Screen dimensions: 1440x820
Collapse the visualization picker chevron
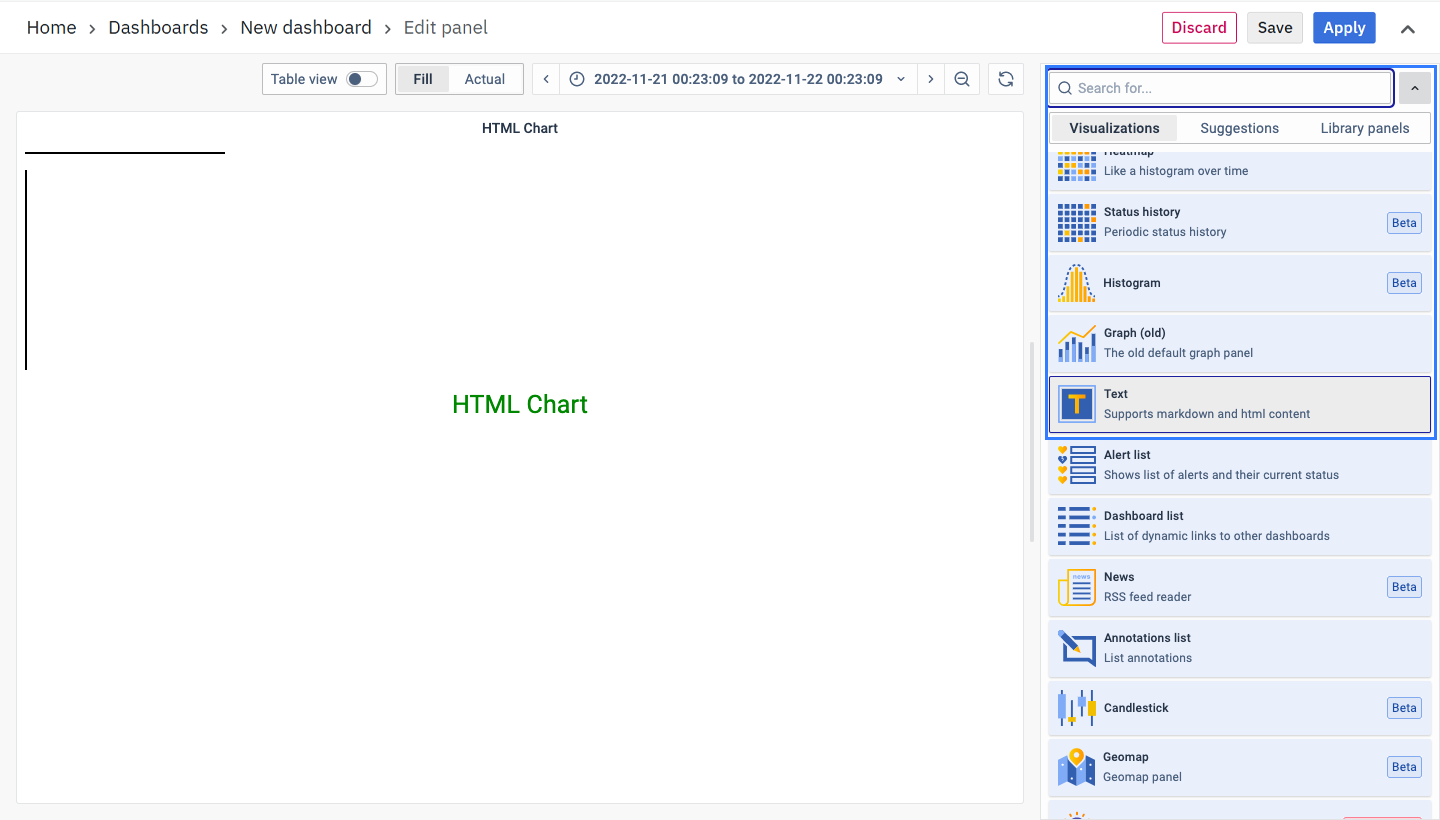tap(1415, 88)
